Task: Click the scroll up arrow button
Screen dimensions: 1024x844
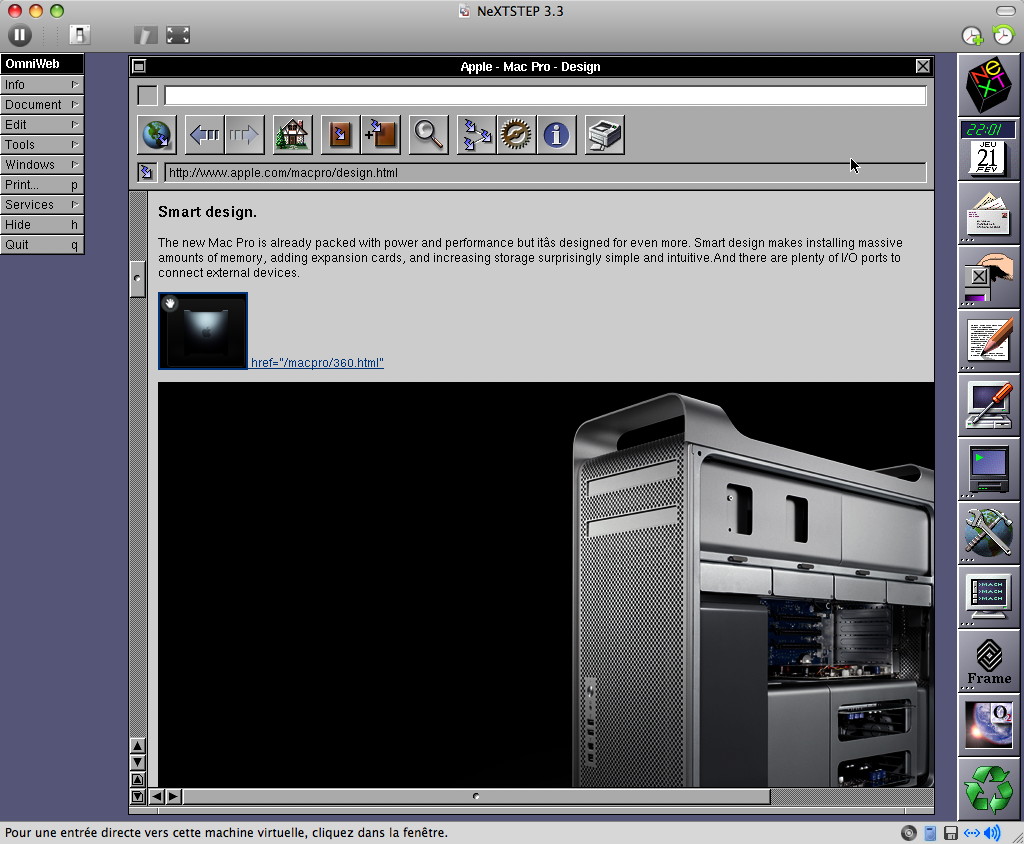Action: pyautogui.click(x=138, y=746)
